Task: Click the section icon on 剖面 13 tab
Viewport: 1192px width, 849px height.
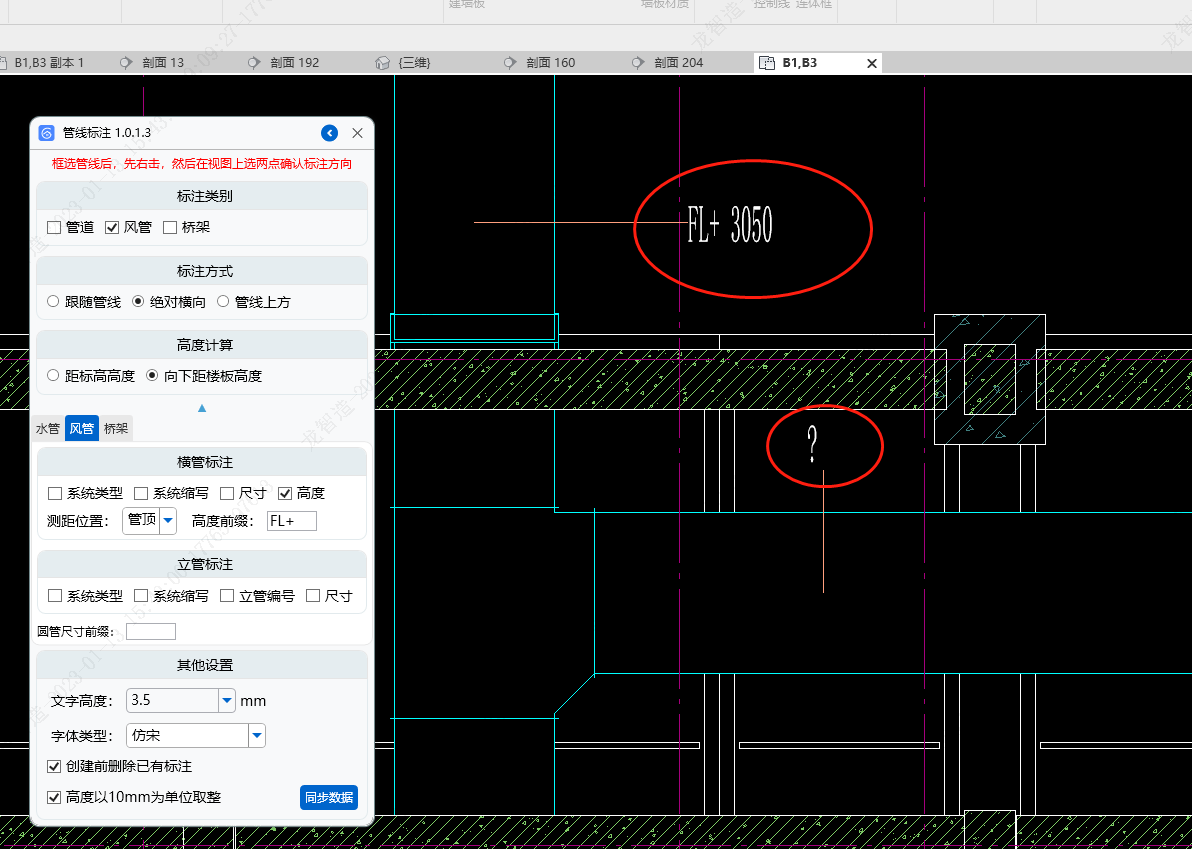Action: click(x=126, y=63)
